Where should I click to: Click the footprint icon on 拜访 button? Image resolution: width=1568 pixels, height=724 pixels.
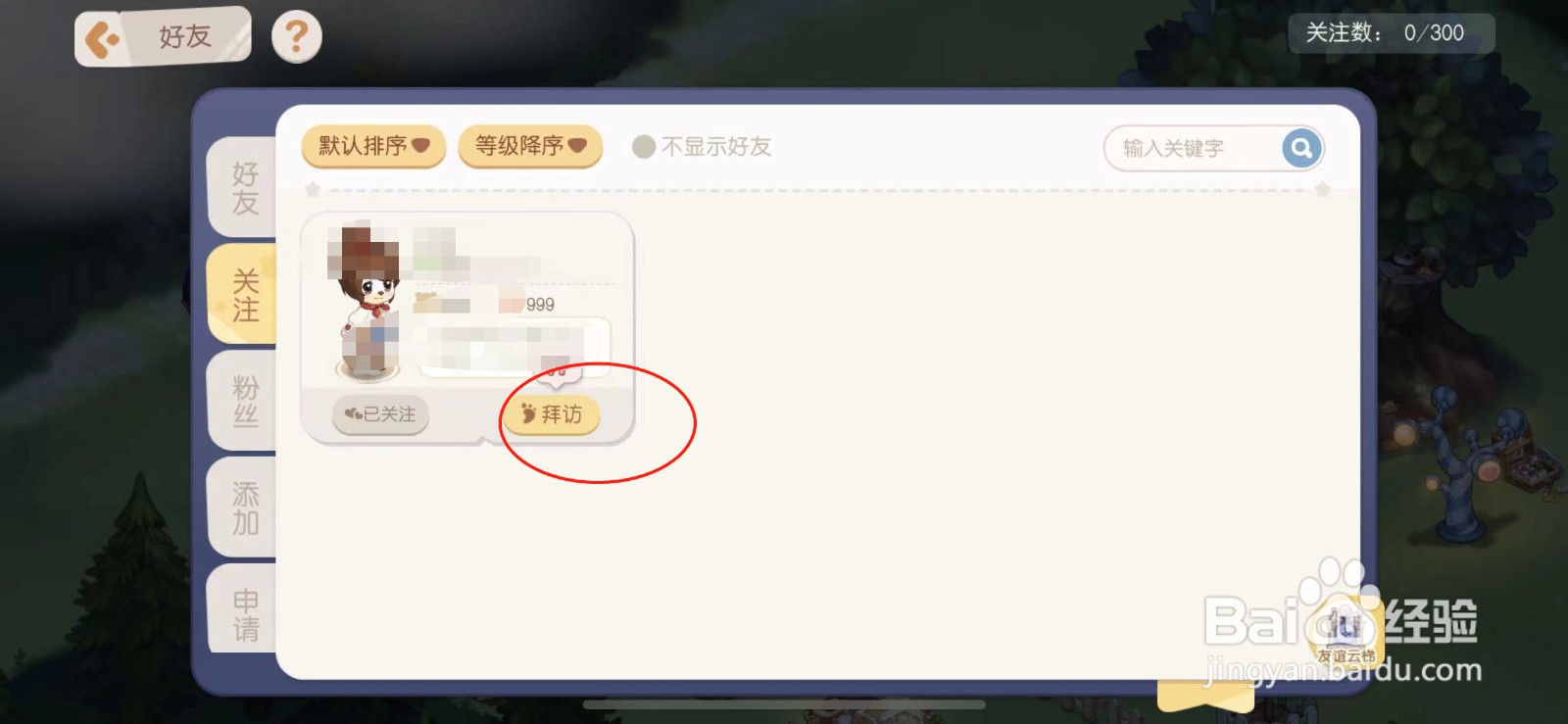pyautogui.click(x=528, y=413)
